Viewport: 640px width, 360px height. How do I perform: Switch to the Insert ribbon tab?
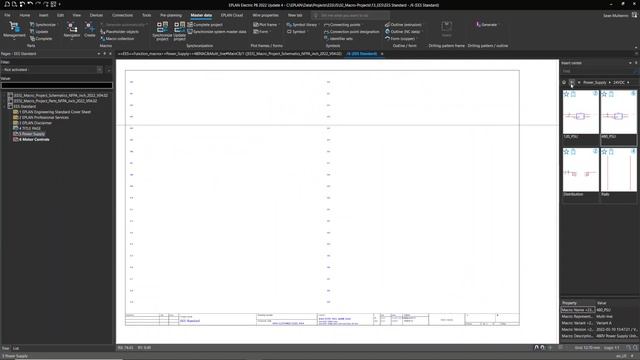point(43,15)
